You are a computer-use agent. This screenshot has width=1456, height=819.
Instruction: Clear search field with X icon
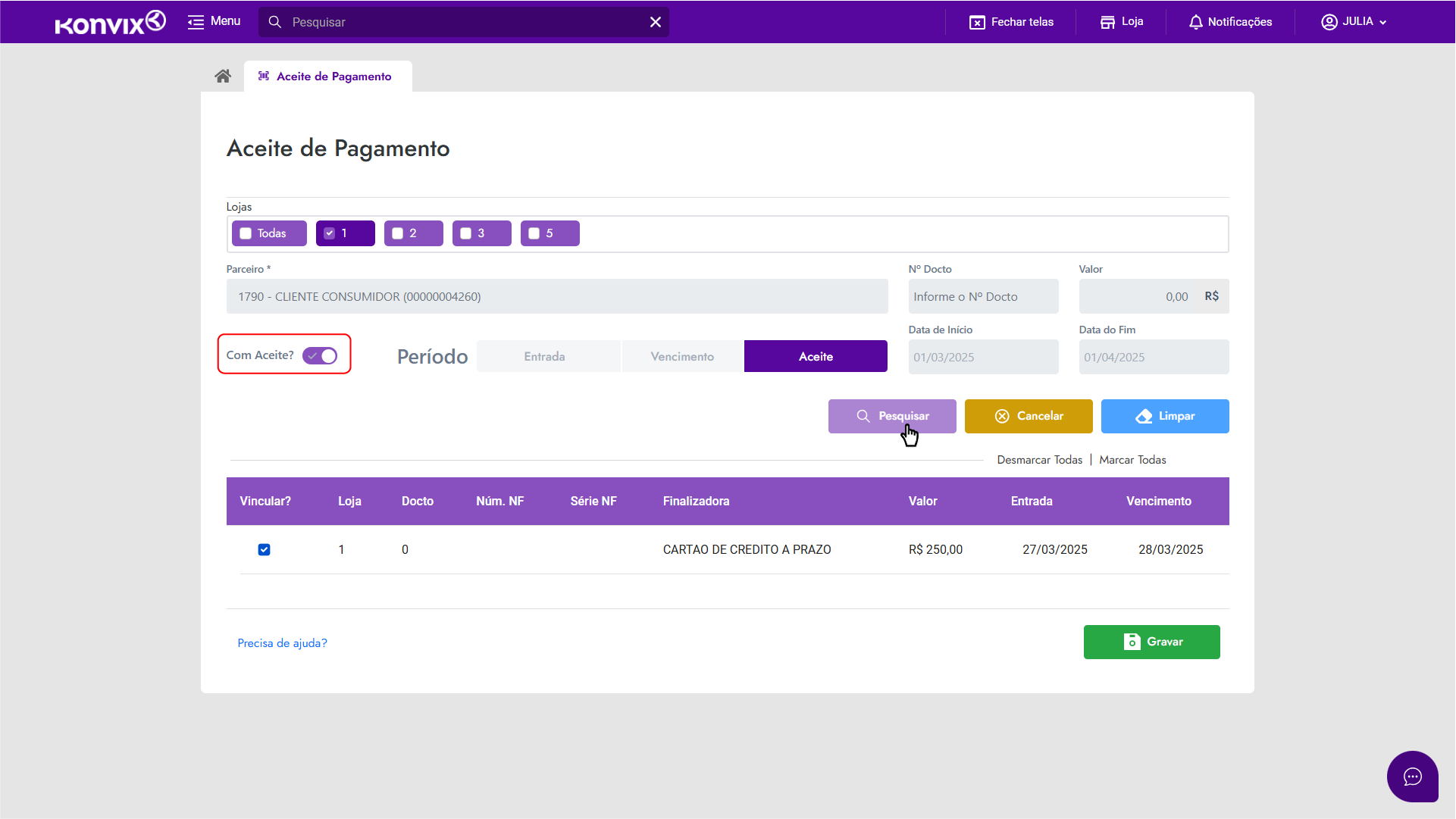pyautogui.click(x=656, y=22)
